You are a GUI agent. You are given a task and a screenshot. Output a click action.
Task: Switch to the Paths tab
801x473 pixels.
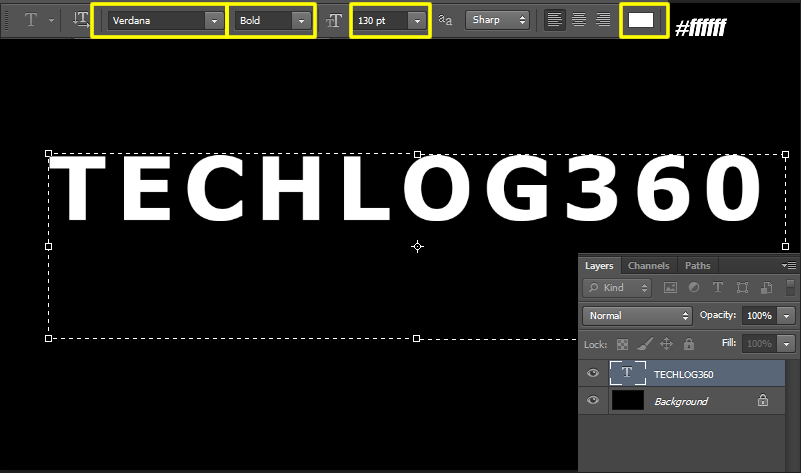coord(697,266)
